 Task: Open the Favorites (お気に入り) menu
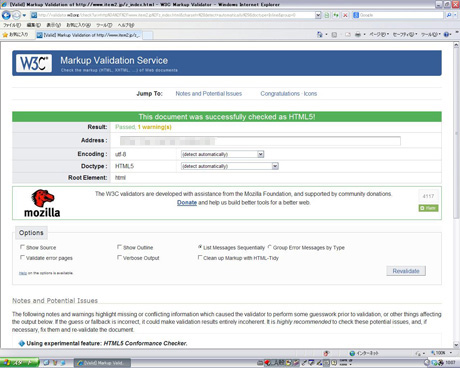(x=79, y=25)
